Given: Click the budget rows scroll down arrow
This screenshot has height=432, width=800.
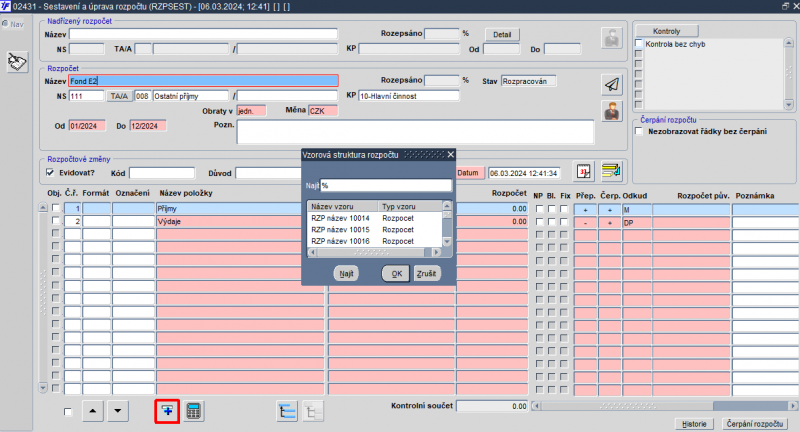Looking at the screenshot, I should (43, 388).
